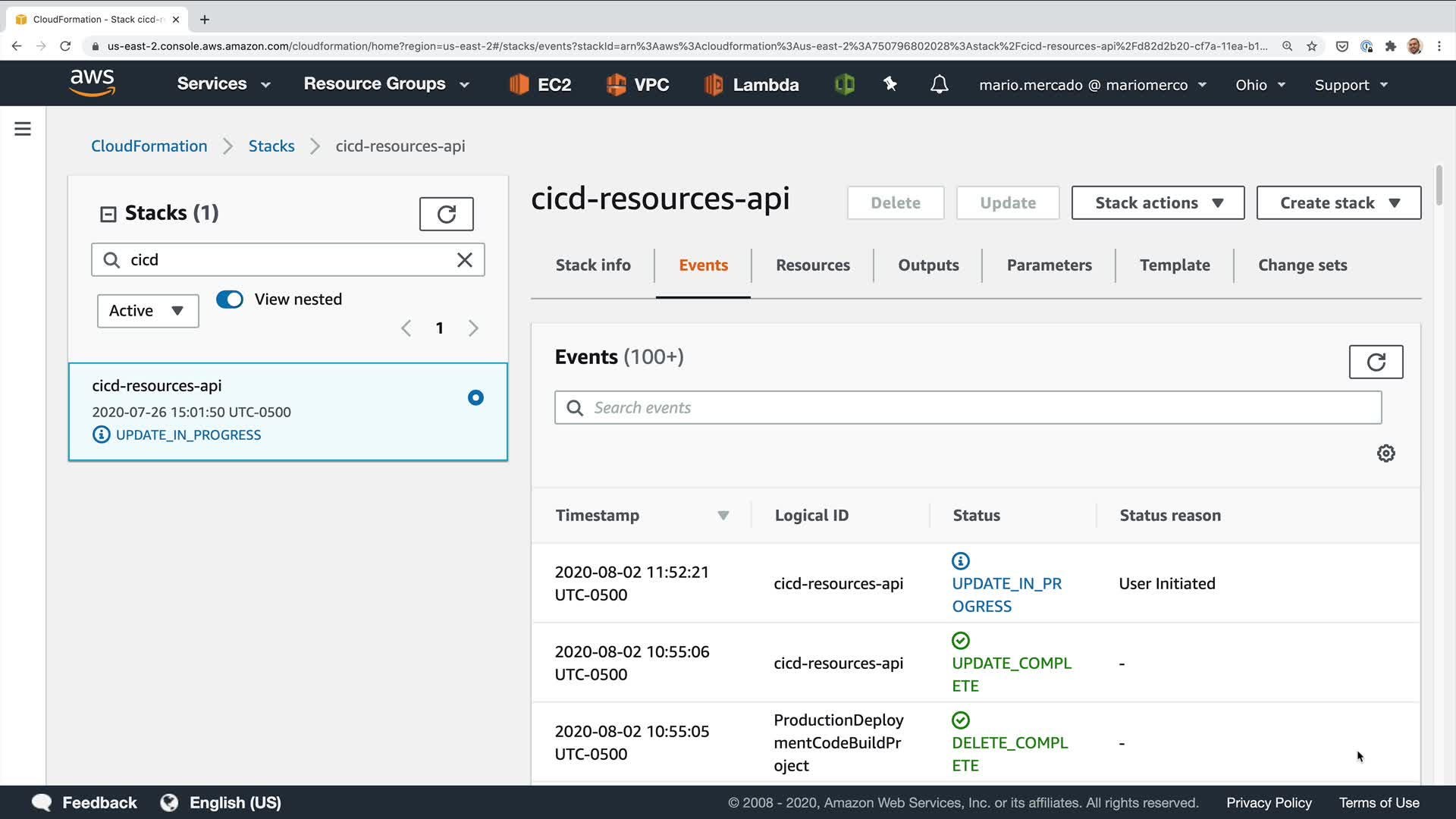Open the Active filter dropdown
This screenshot has height=819, width=1456.
click(148, 311)
